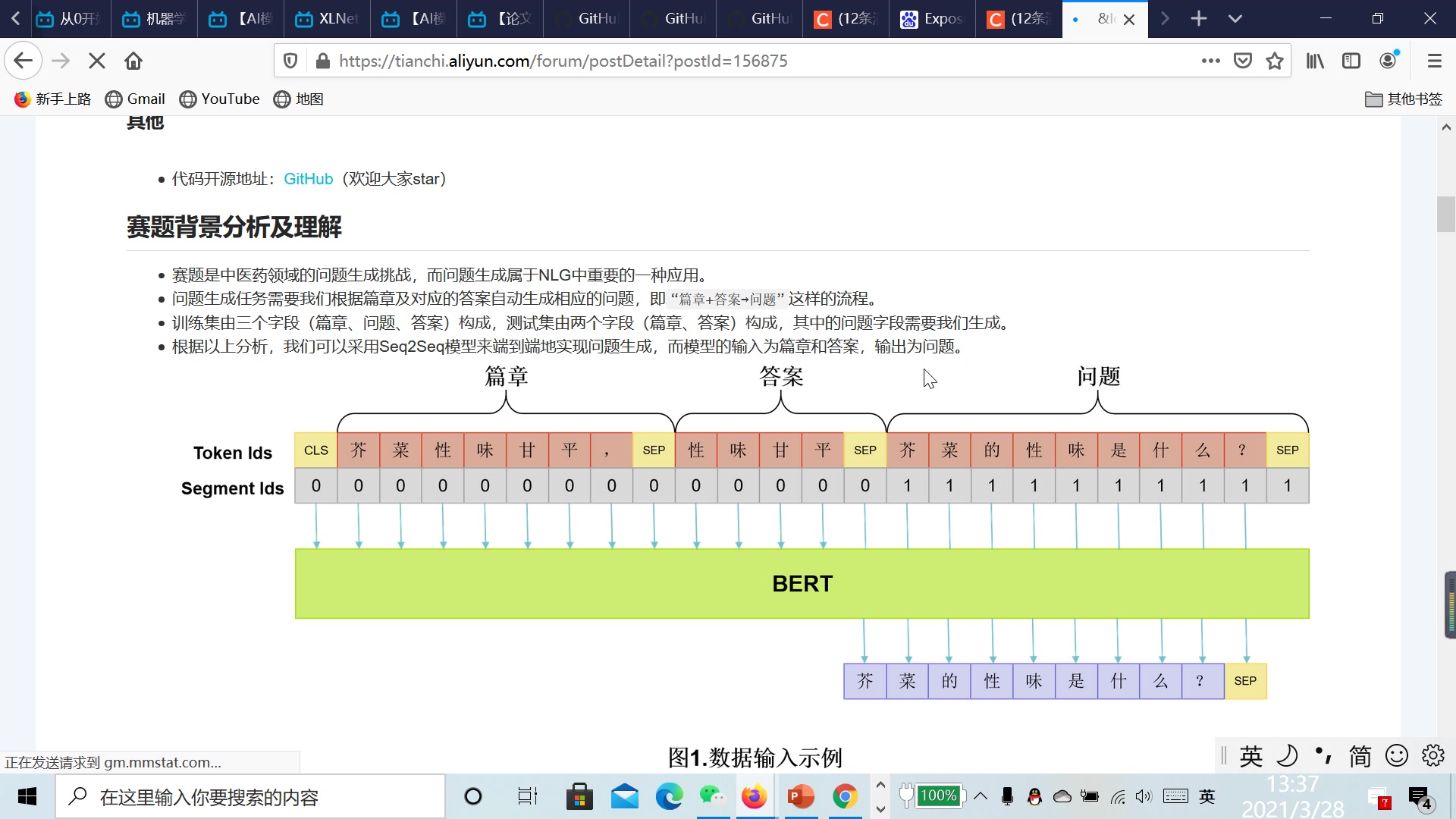Open a new browser tab

pyautogui.click(x=1199, y=18)
